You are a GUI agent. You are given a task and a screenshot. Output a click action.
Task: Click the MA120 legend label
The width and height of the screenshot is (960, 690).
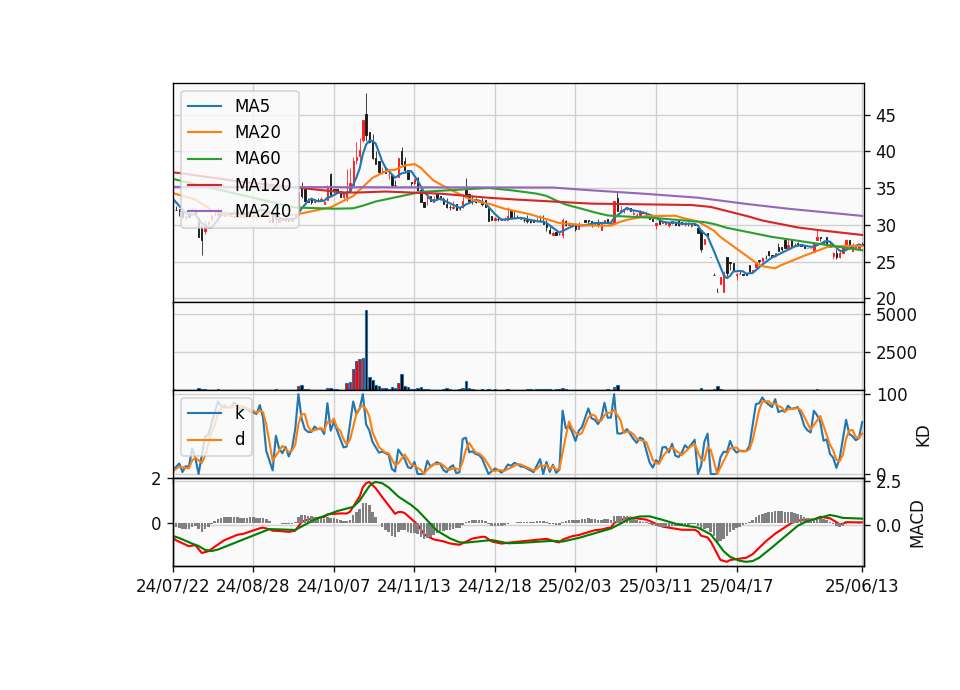pos(263,185)
